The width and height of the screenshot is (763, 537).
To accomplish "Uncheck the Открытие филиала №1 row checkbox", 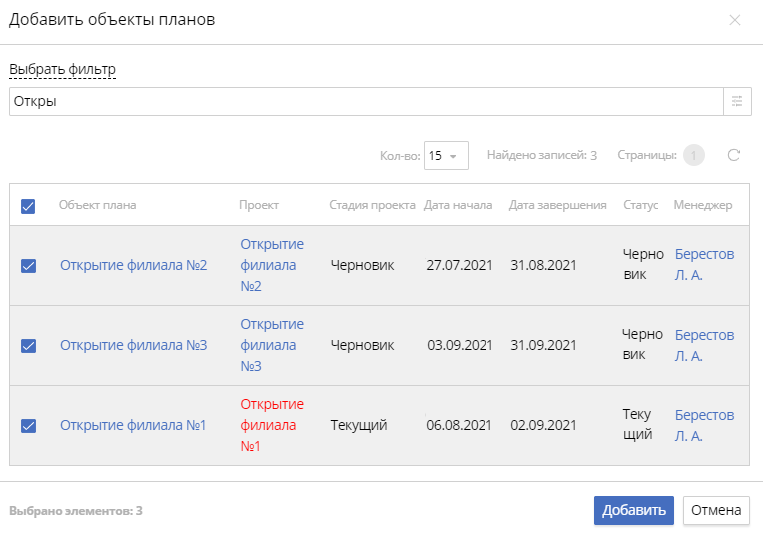I will [x=28, y=426].
